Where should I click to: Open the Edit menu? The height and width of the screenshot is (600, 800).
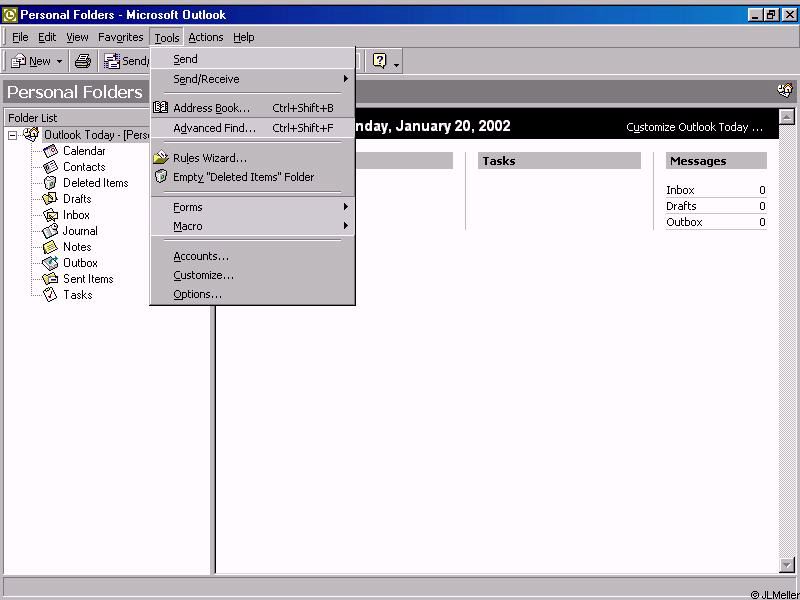[47, 37]
